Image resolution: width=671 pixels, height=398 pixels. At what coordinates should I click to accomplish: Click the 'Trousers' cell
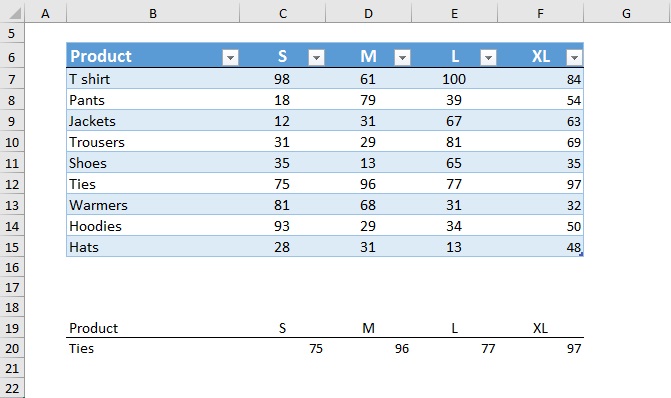pyautogui.click(x=153, y=142)
